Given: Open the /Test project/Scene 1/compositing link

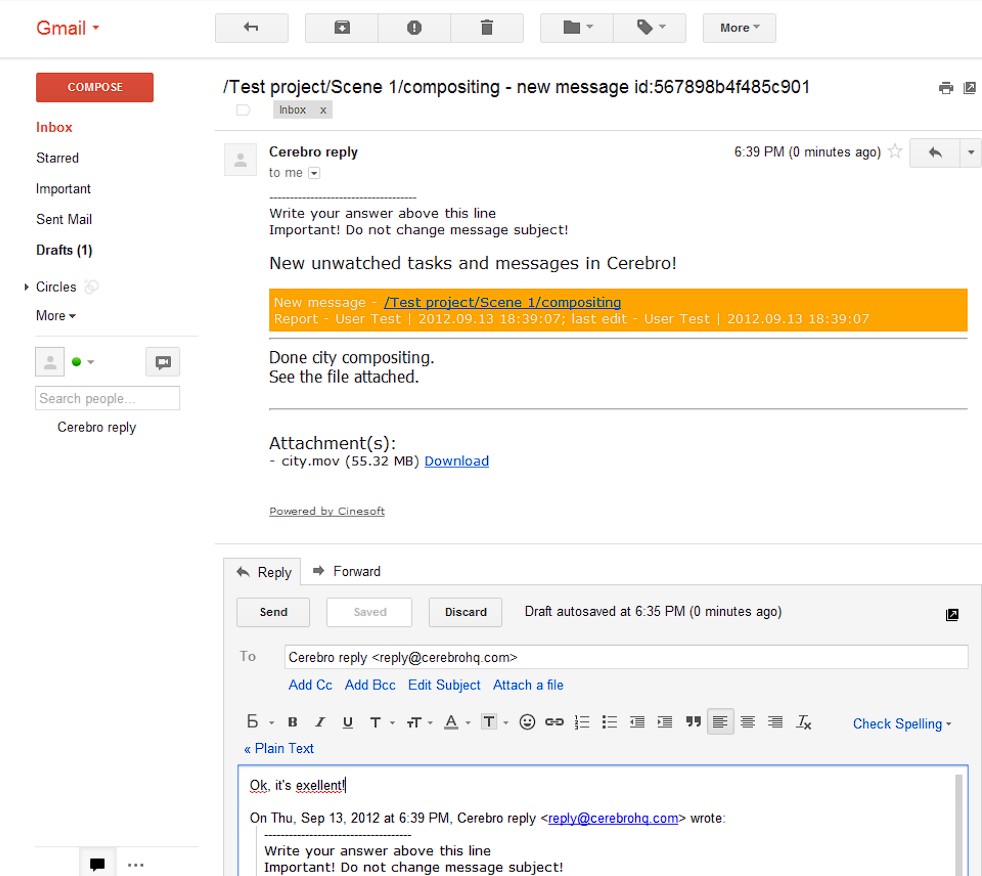Looking at the screenshot, I should 502,302.
